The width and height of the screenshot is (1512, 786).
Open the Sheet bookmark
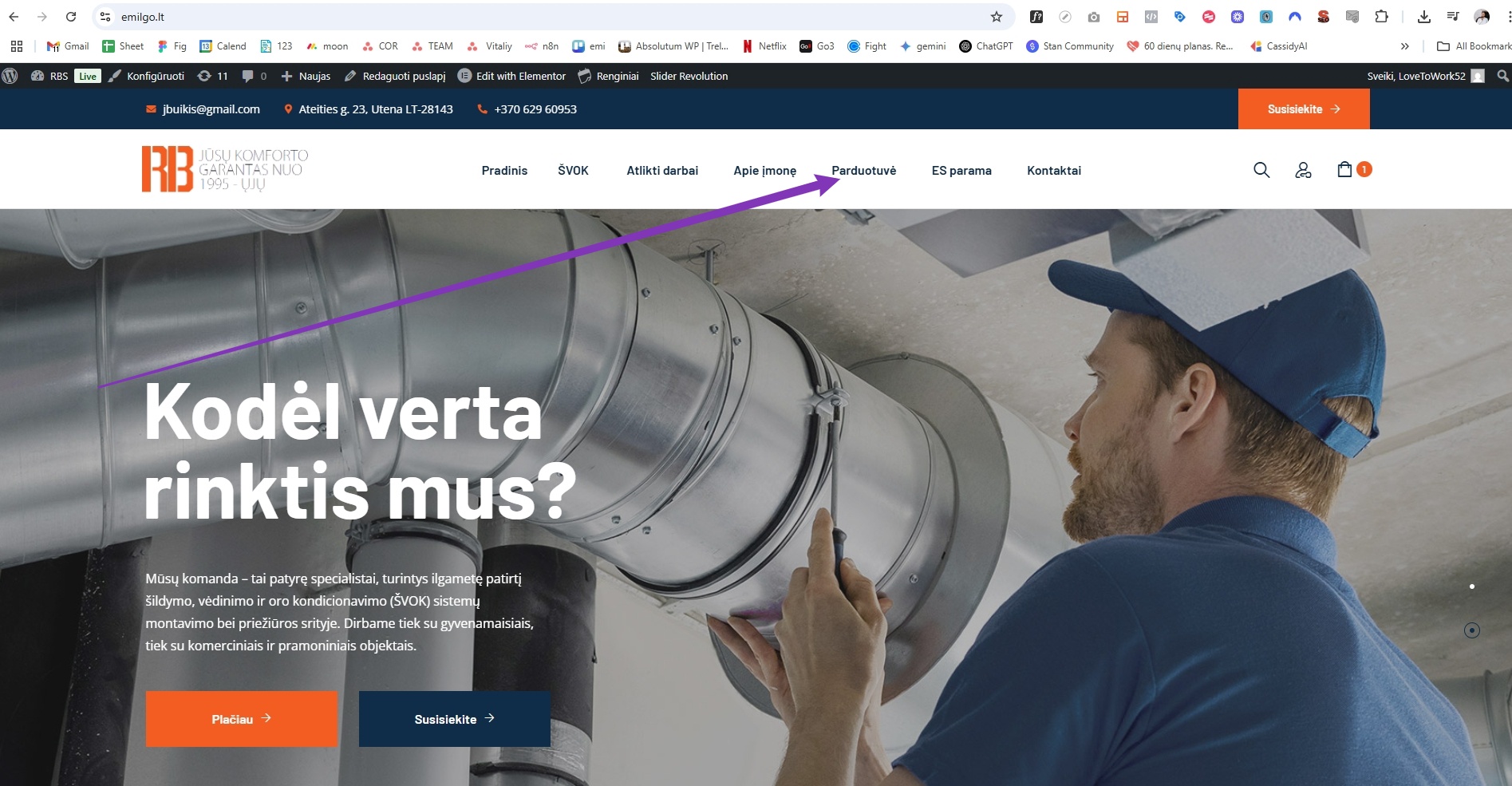pos(123,46)
